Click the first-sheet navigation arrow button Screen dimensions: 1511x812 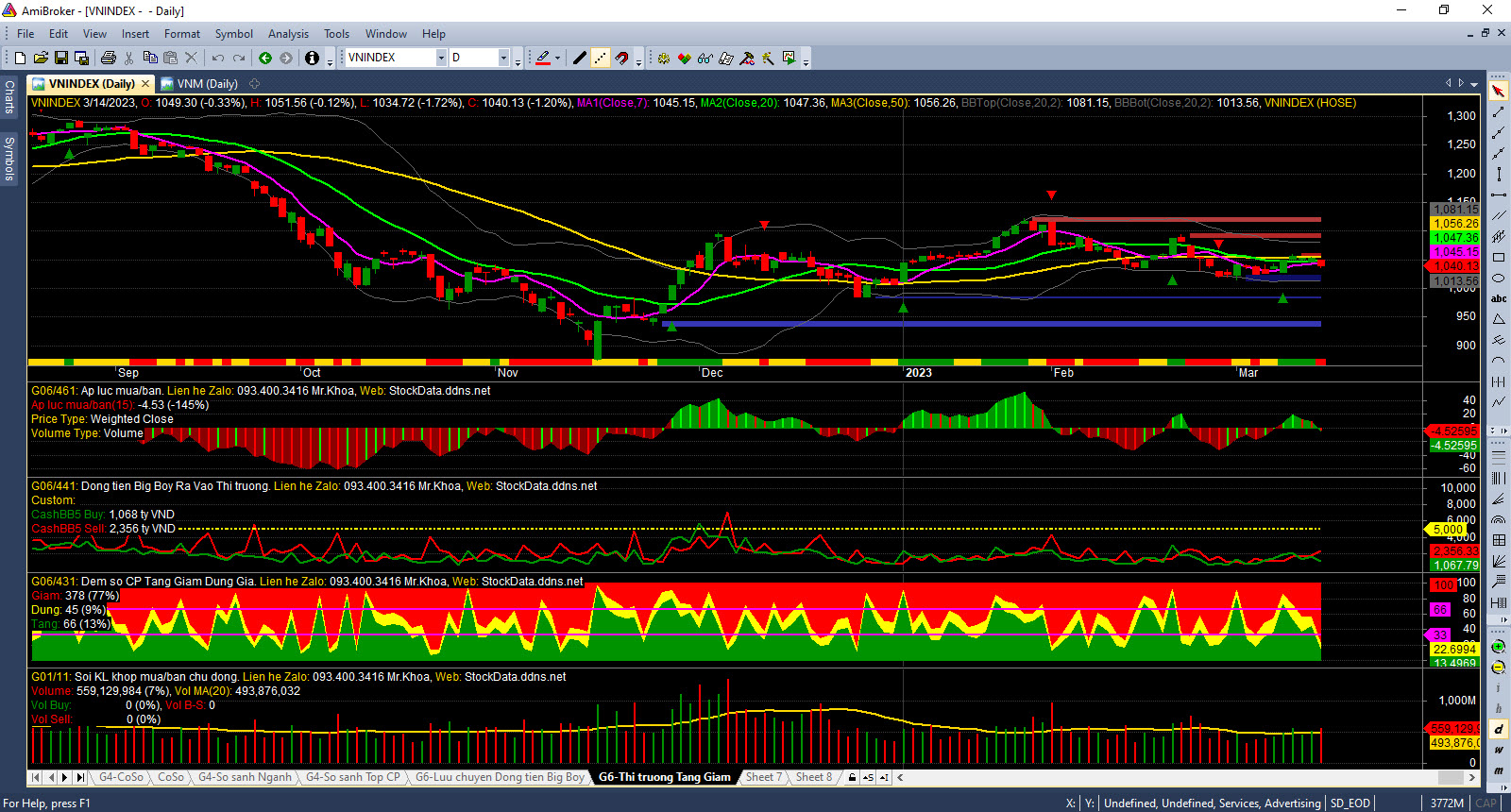(x=36, y=777)
